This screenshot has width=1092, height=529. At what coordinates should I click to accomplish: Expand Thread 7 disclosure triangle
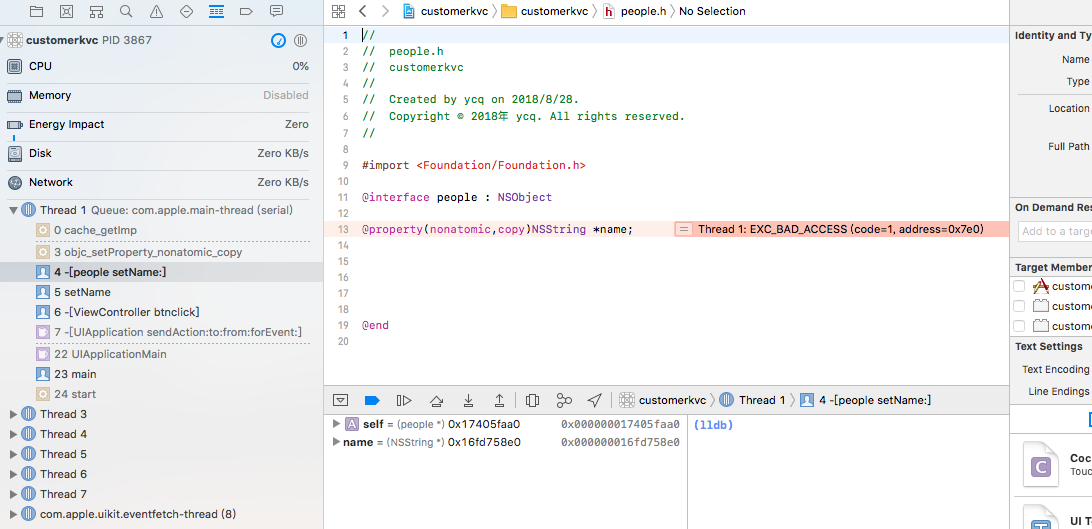pos(13,494)
